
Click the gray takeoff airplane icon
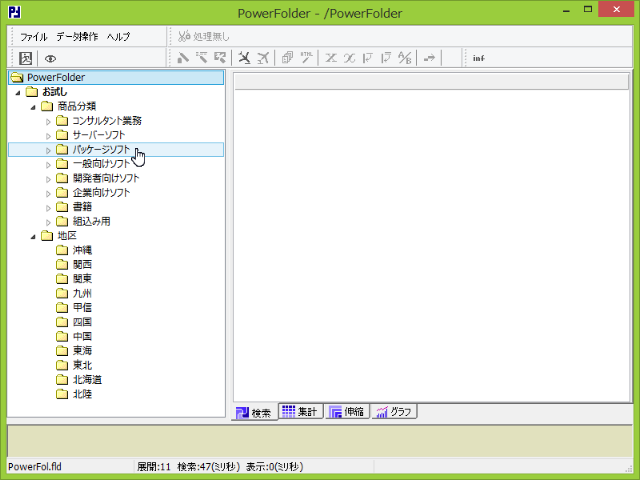point(263,58)
